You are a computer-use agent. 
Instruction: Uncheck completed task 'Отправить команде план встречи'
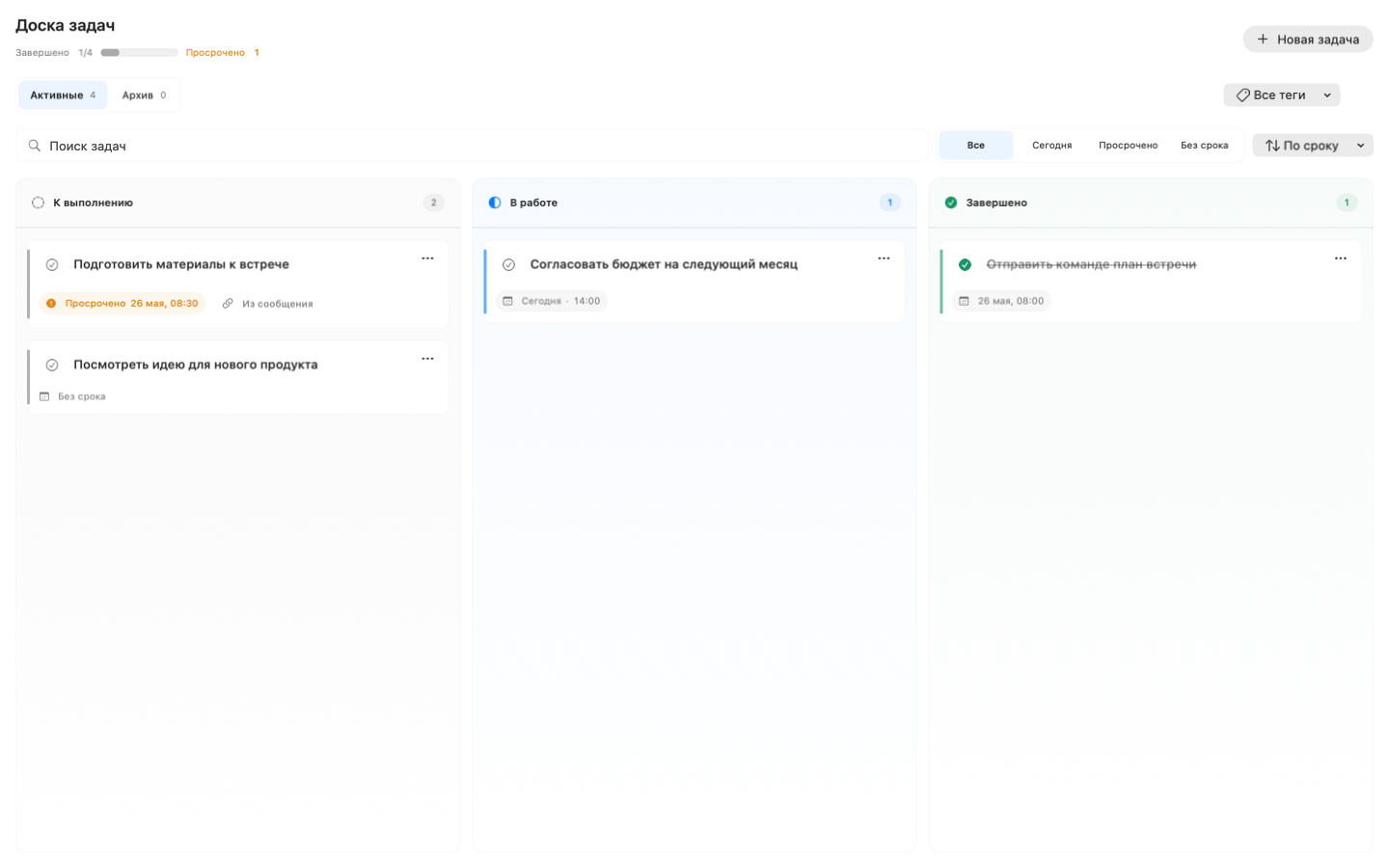click(x=965, y=264)
